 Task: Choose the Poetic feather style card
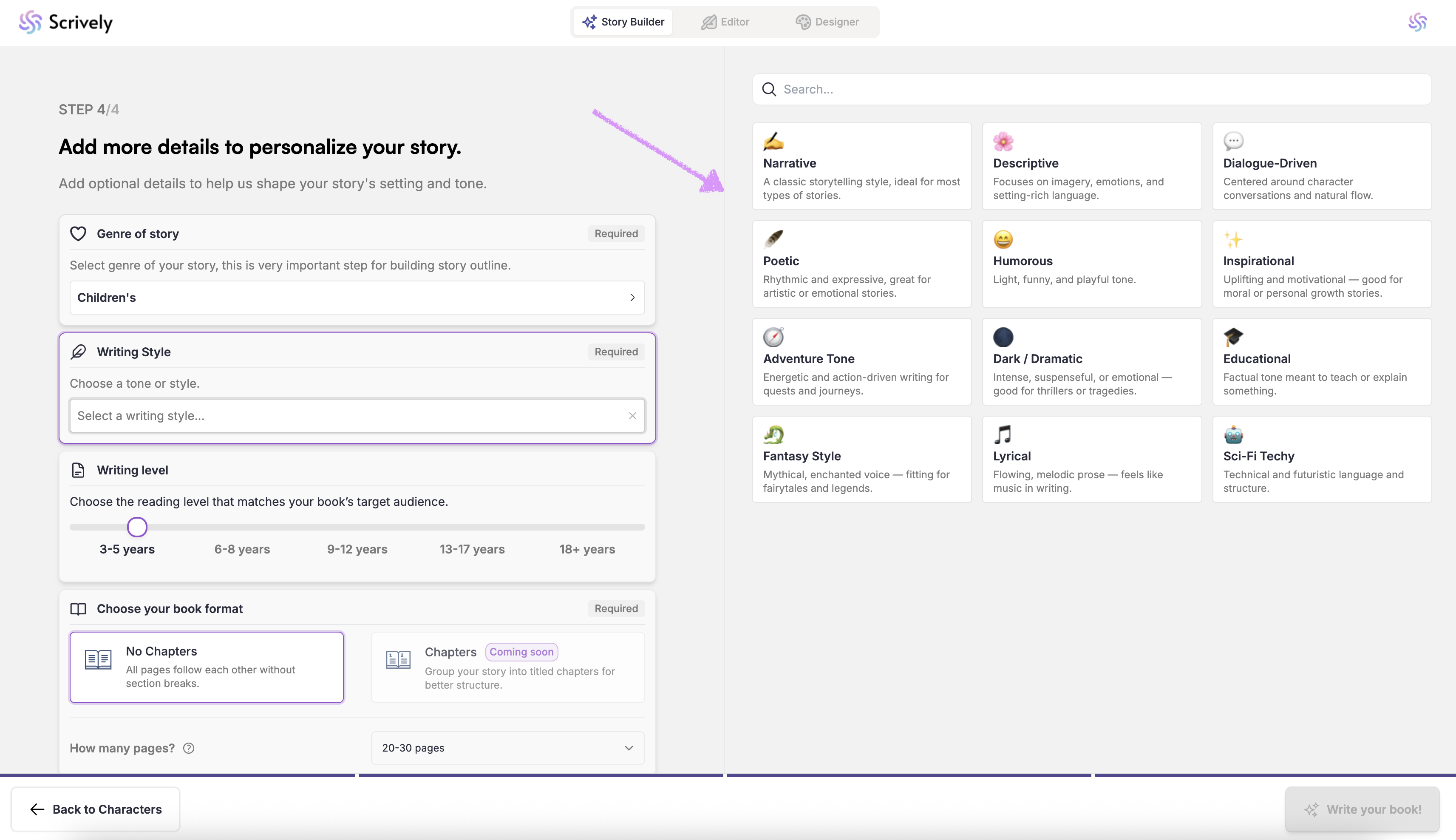861,264
